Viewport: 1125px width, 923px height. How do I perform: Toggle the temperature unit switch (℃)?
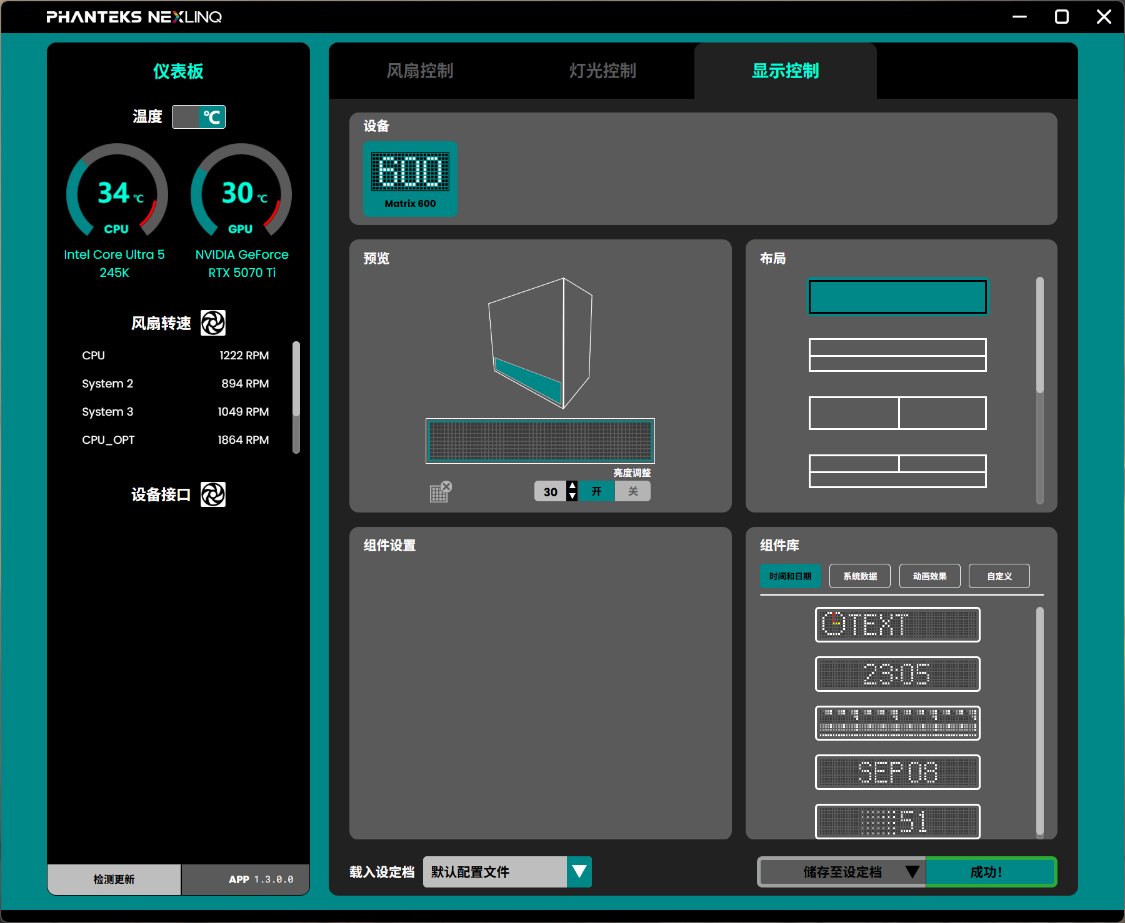tap(199, 117)
